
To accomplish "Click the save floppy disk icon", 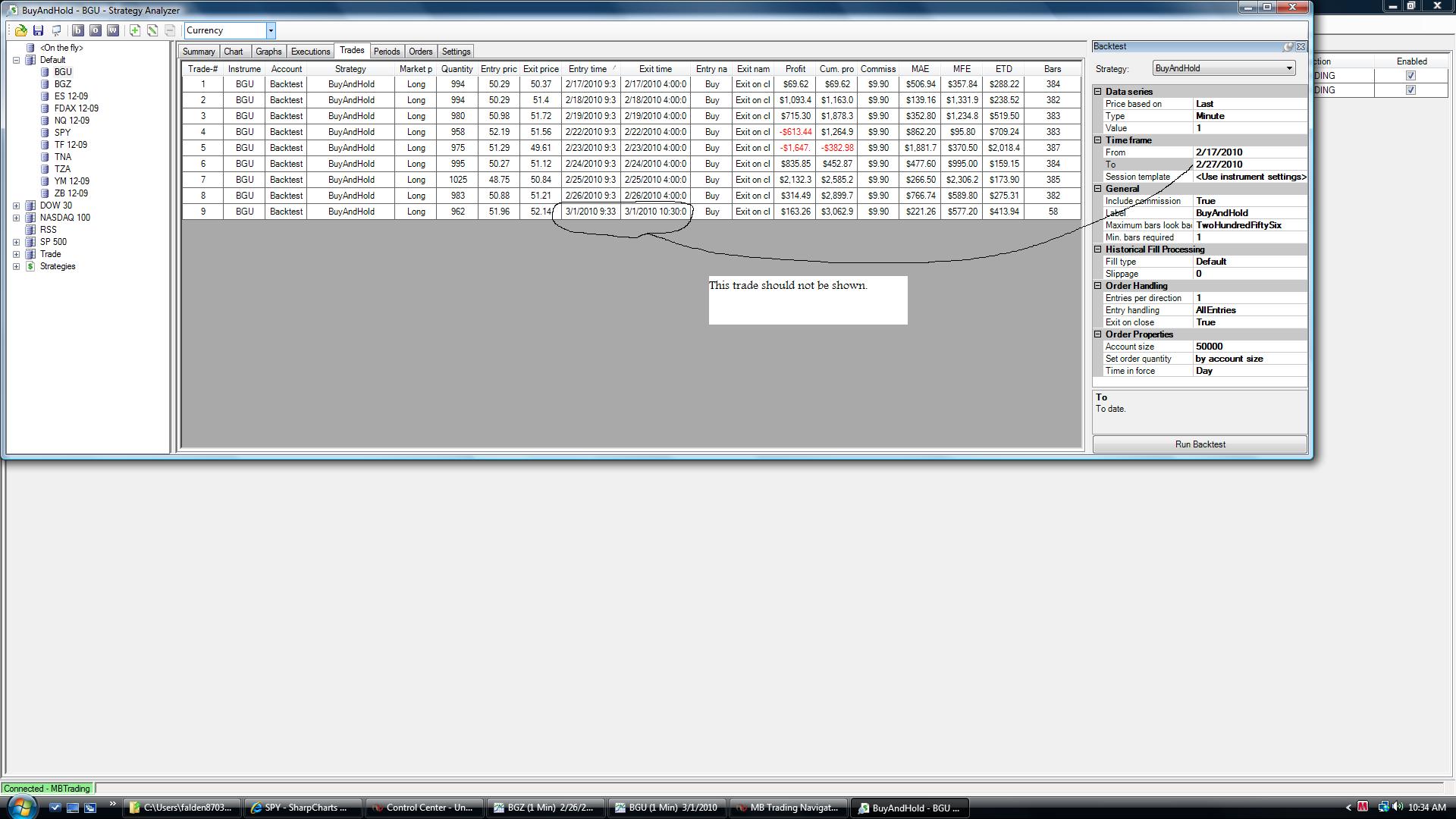I will tap(38, 30).
